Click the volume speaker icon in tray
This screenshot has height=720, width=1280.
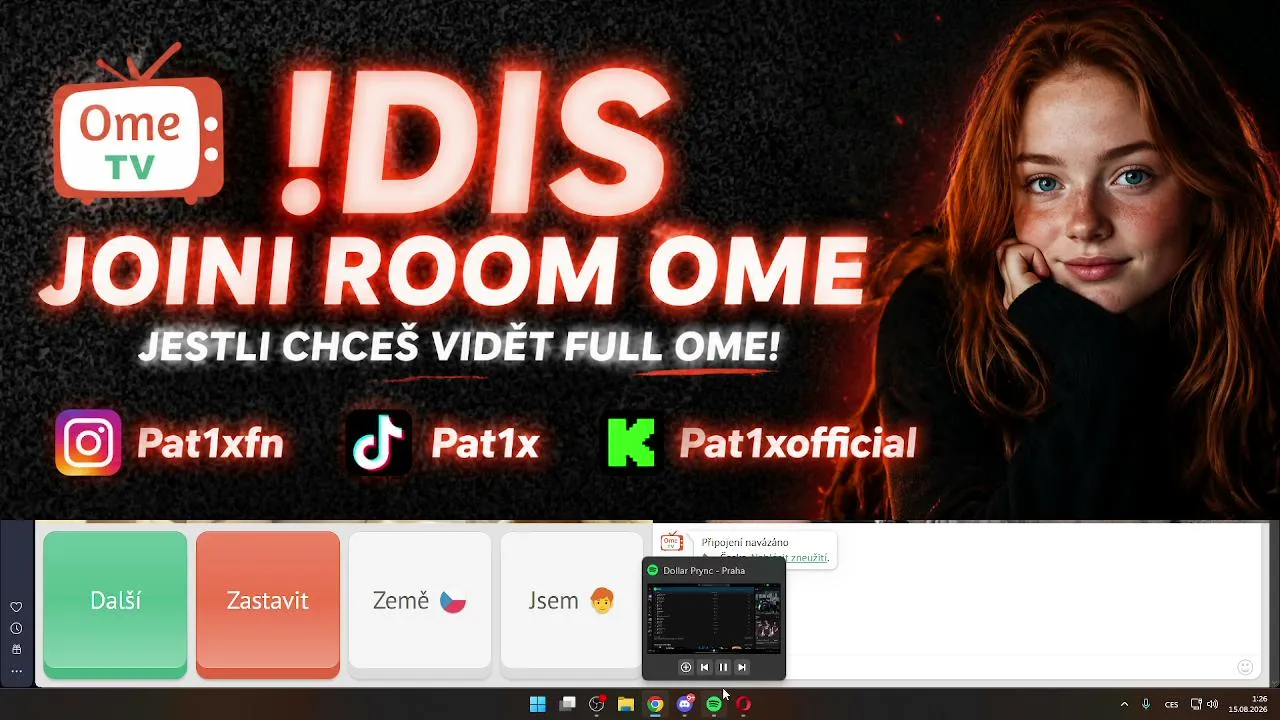click(x=1212, y=704)
